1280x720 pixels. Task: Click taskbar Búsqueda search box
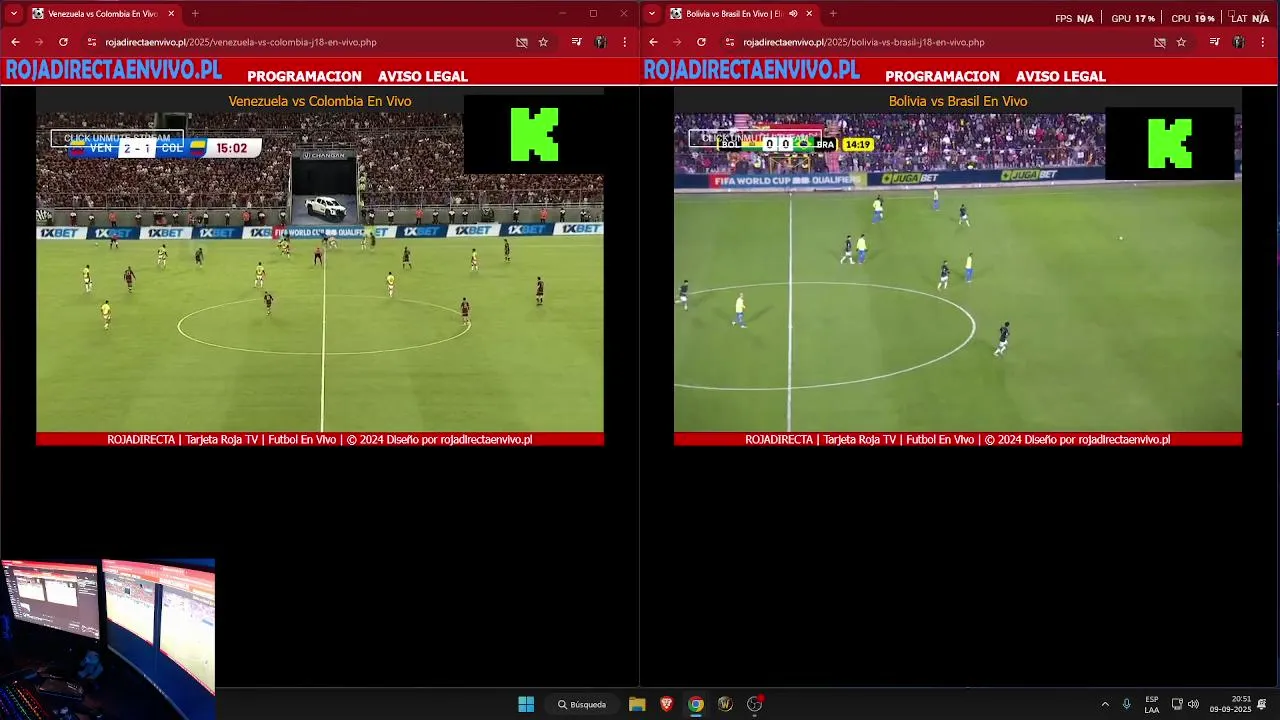tap(582, 704)
